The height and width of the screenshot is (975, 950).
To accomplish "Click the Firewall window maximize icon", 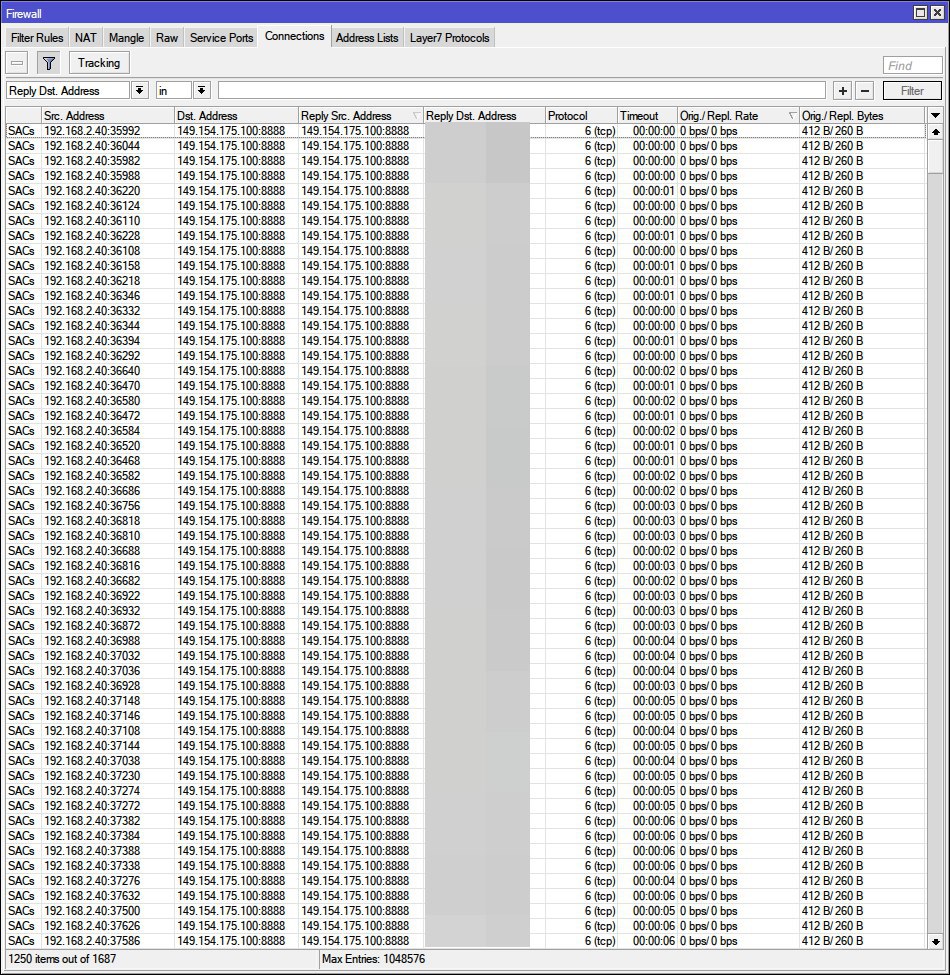I will 921,12.
